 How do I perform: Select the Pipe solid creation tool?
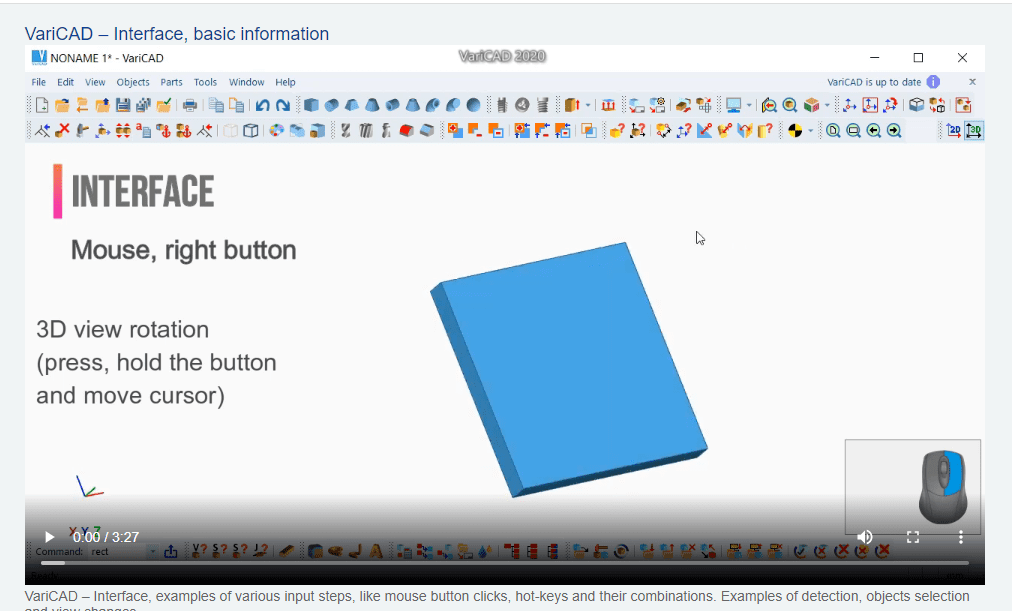click(x=392, y=105)
